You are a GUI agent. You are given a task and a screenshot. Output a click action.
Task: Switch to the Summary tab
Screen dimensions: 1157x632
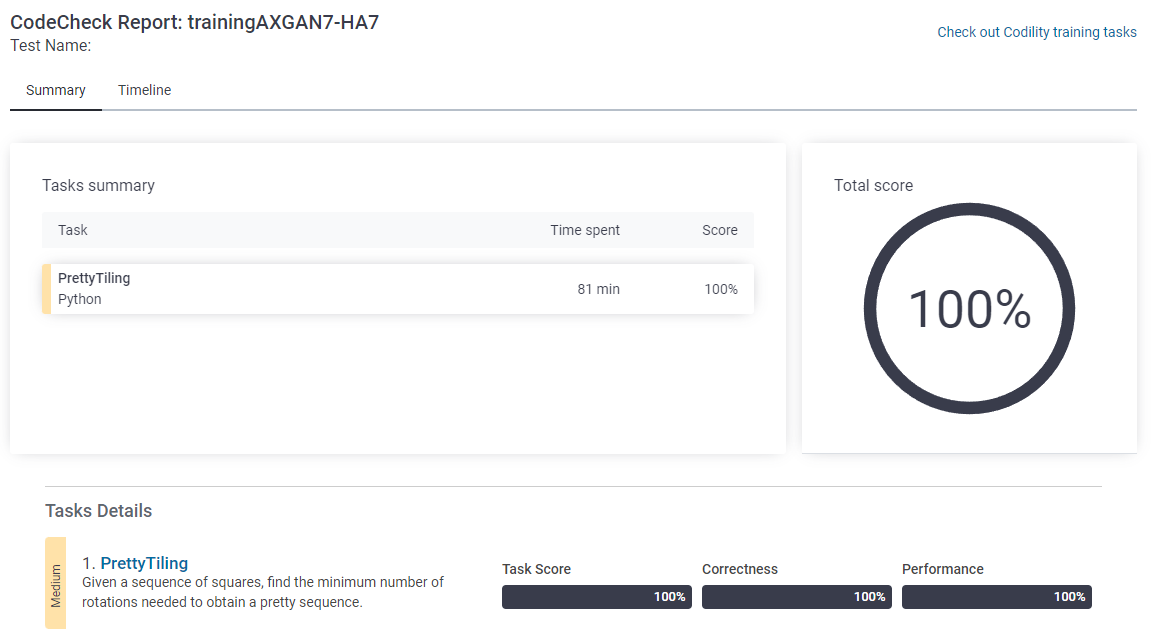point(56,90)
